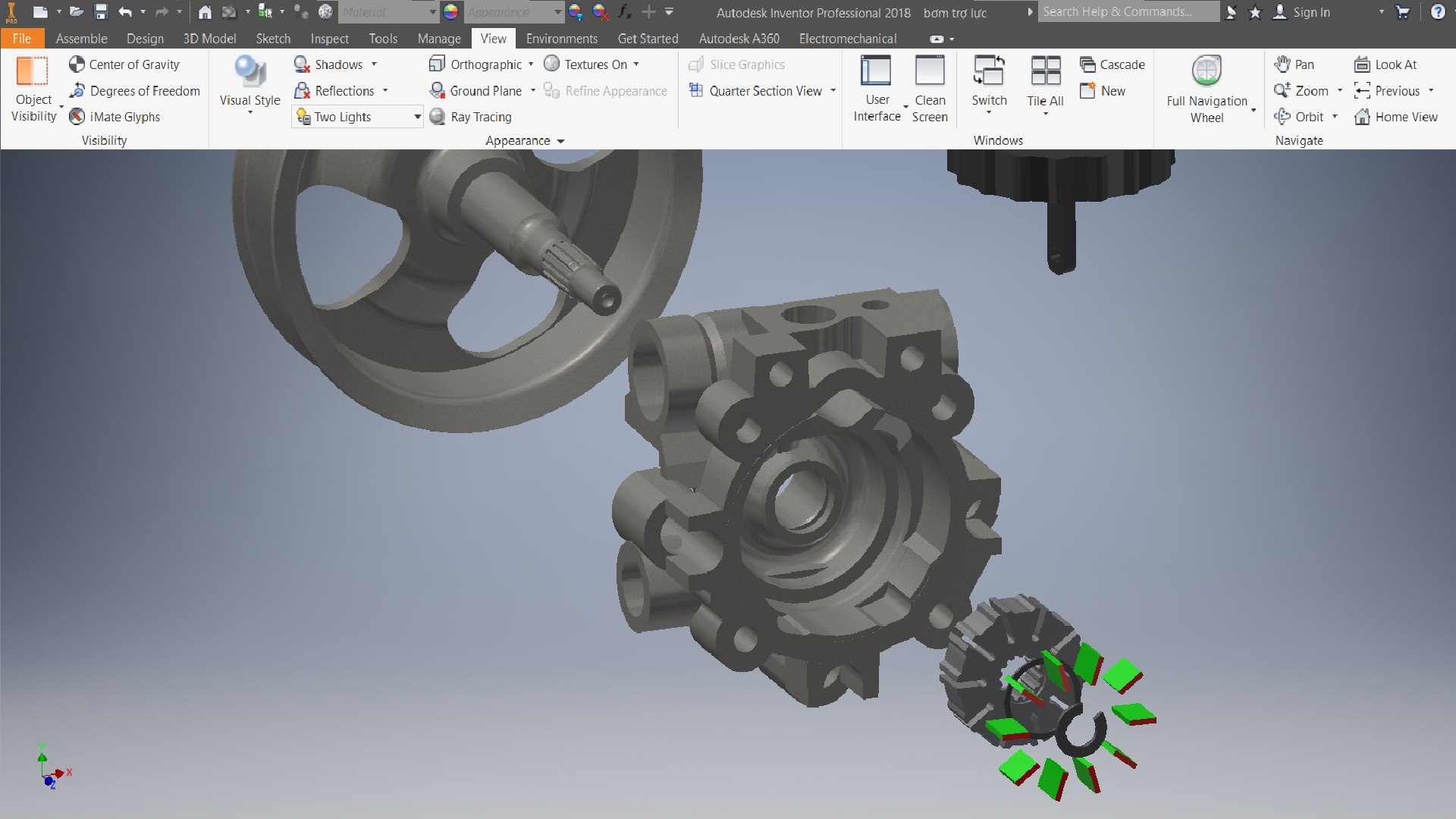This screenshot has height=819, width=1456.
Task: Return to Home View
Action: click(1396, 117)
